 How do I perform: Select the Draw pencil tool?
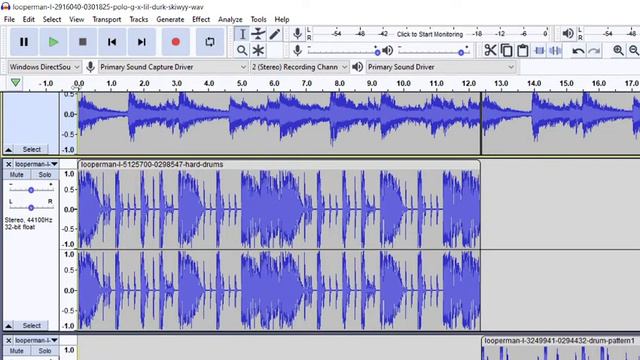tap(274, 34)
